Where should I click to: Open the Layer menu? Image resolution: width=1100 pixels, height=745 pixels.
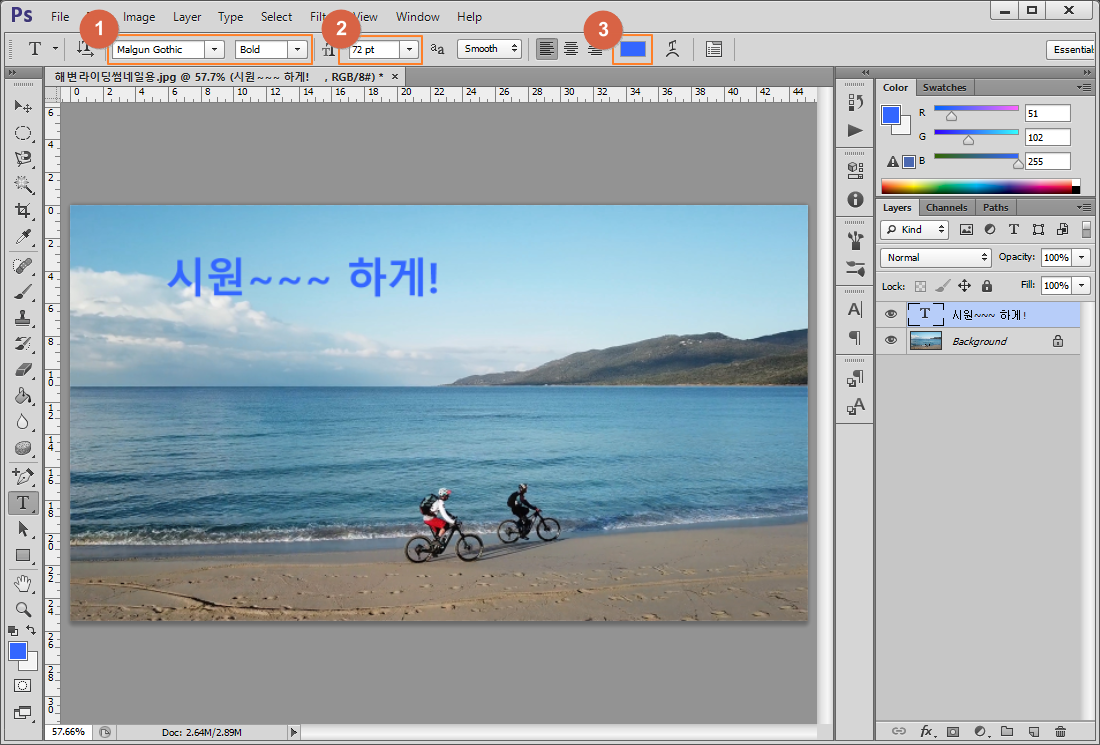(187, 17)
